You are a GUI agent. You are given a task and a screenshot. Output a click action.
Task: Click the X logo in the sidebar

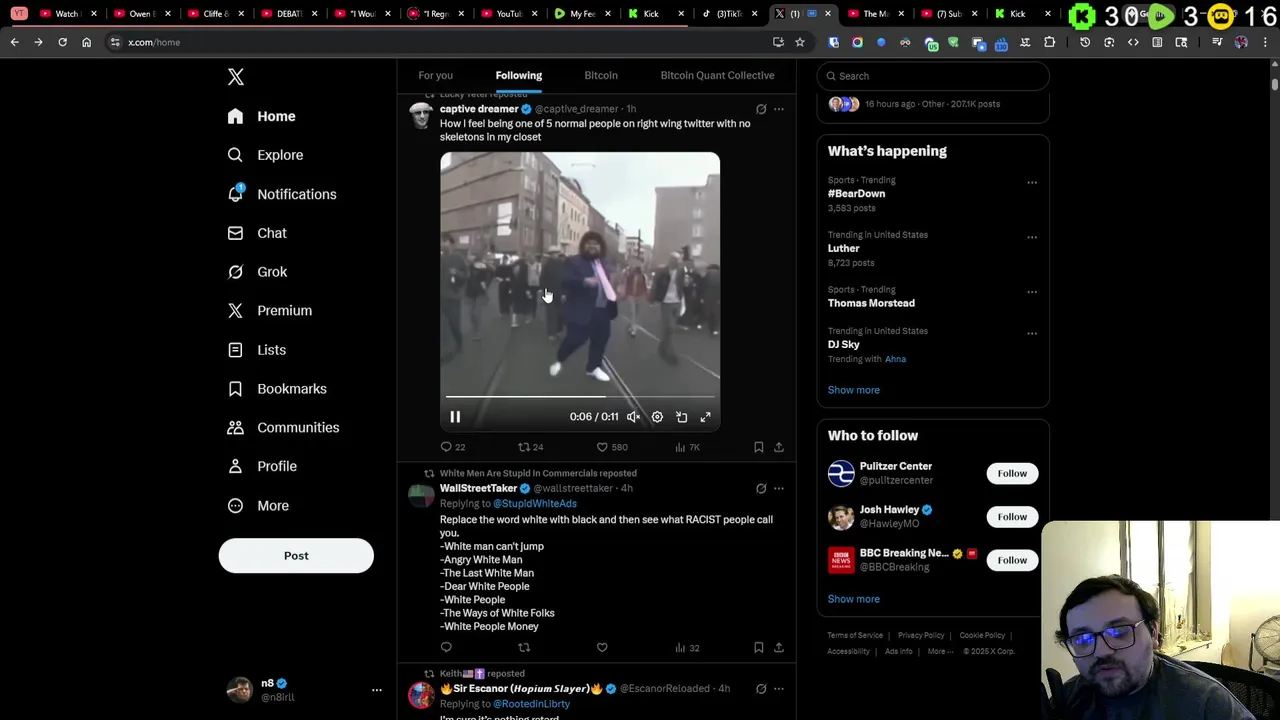[236, 77]
